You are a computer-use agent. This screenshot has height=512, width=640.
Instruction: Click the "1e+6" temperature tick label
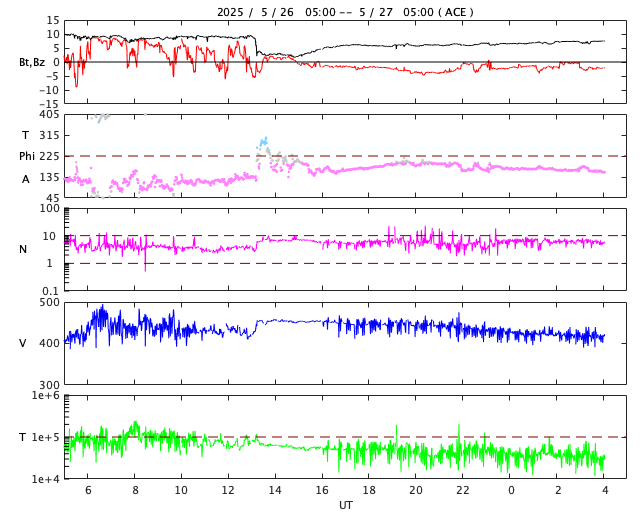pyautogui.click(x=46, y=396)
